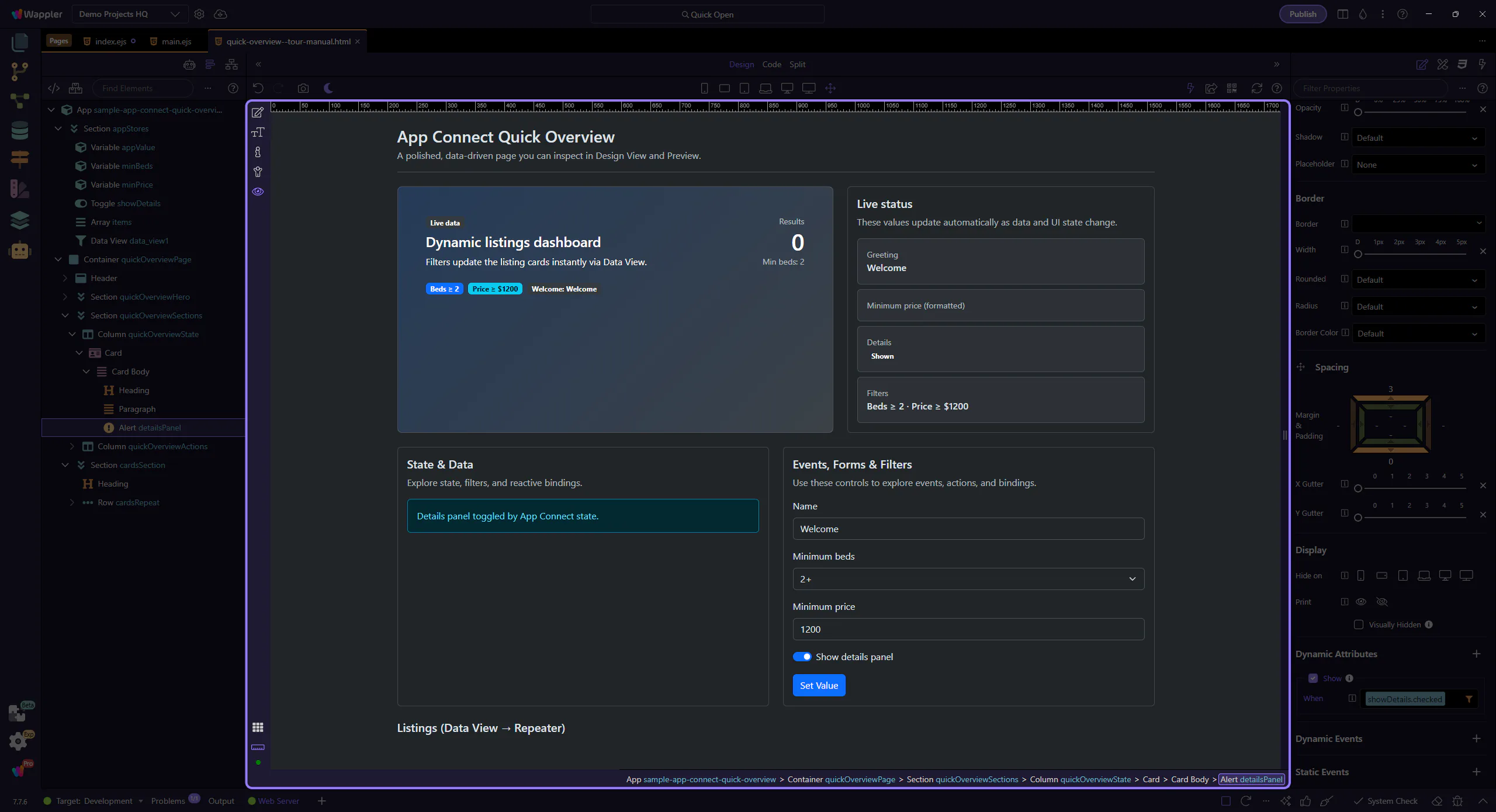Screen dimensions: 1496x812
Task: Switch to Code view tab
Action: pos(771,64)
